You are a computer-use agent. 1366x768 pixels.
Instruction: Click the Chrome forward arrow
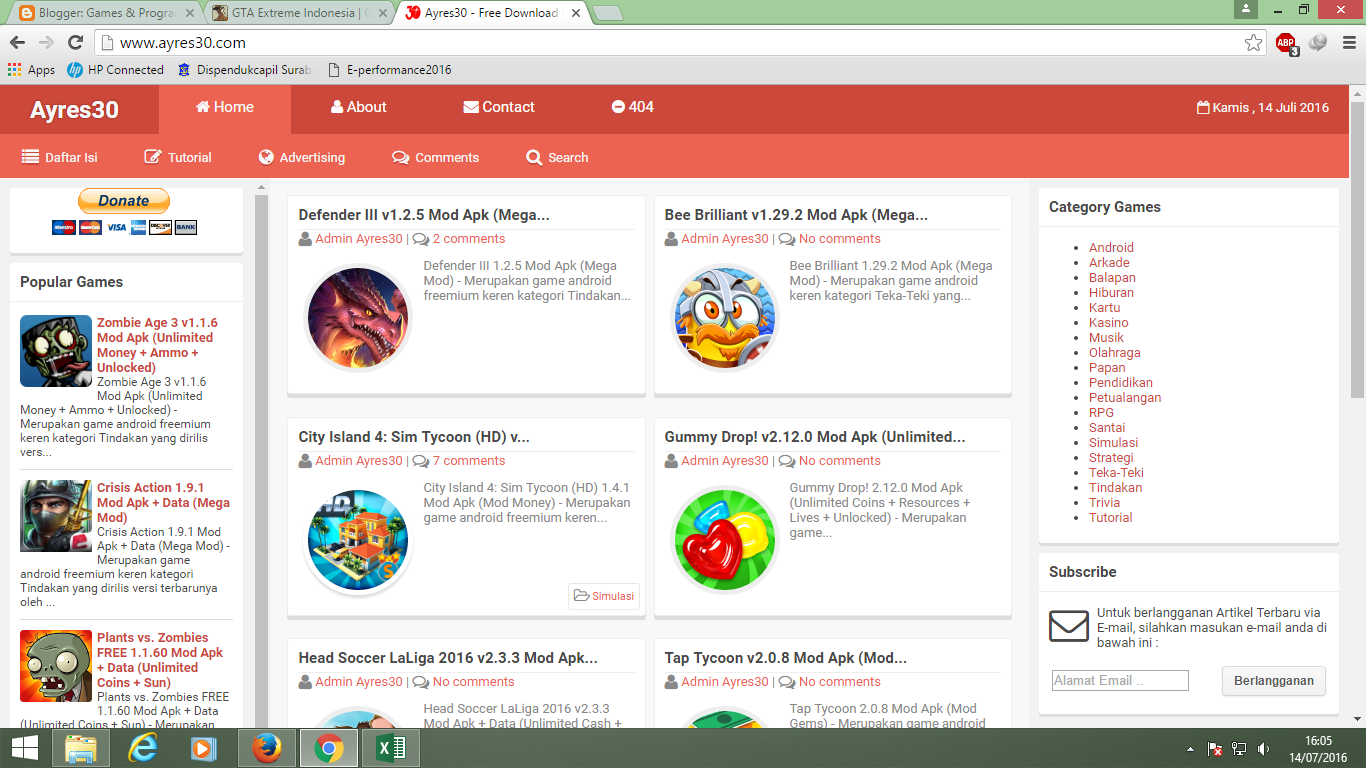point(46,43)
